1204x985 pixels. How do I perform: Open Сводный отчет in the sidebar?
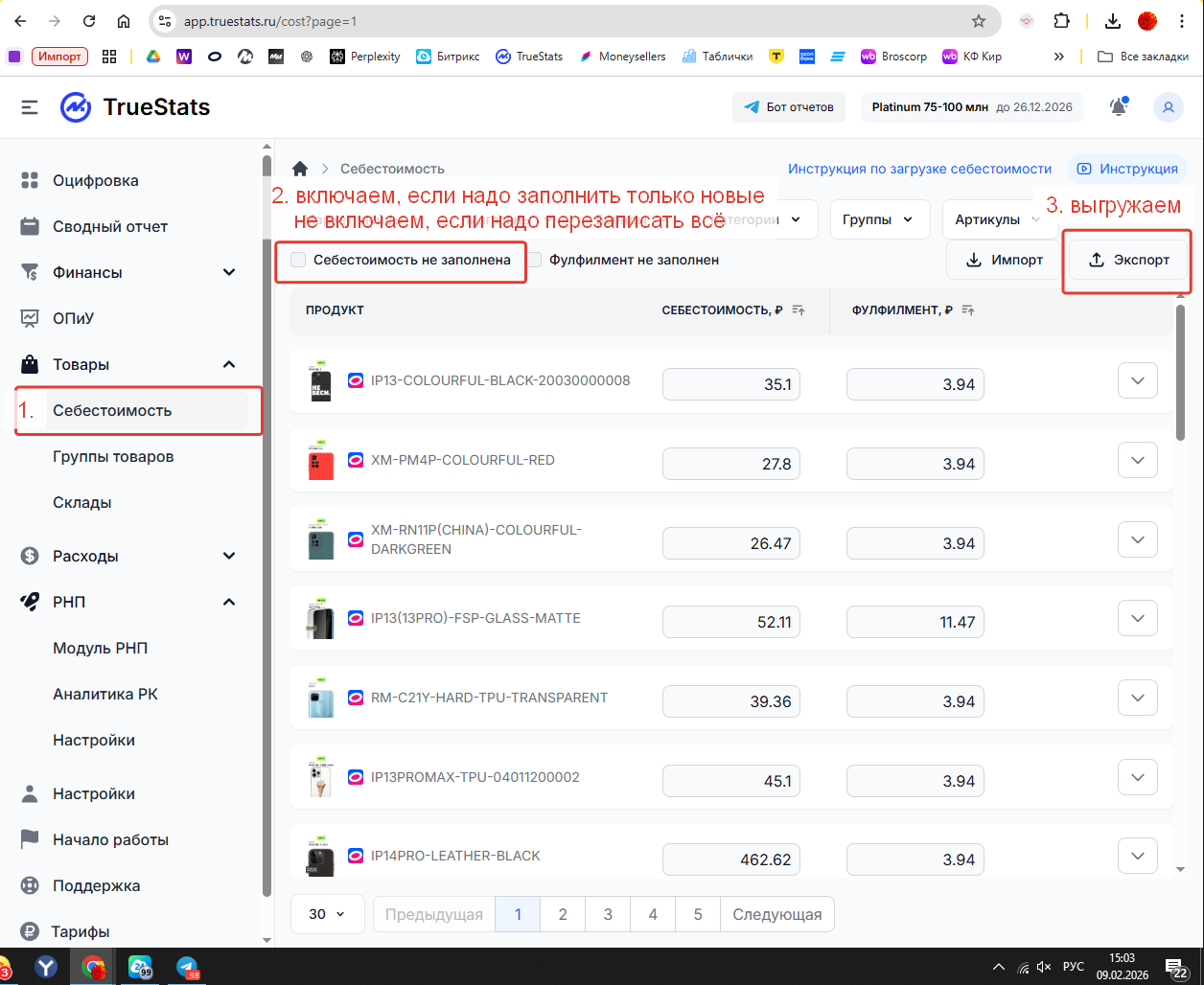tap(110, 226)
